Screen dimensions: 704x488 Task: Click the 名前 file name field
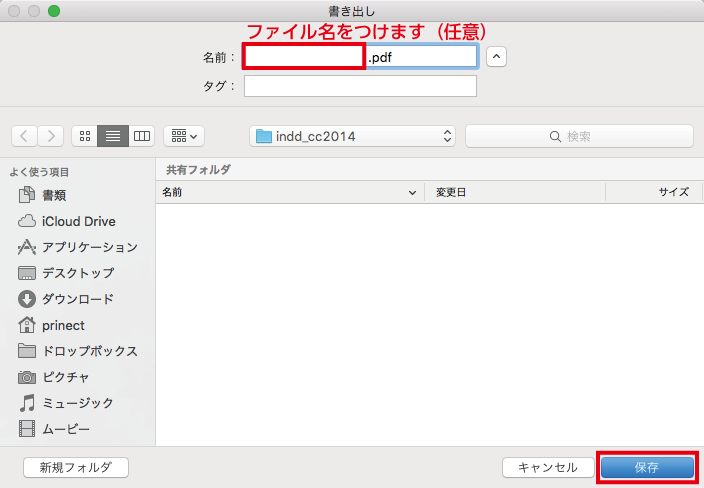360,57
